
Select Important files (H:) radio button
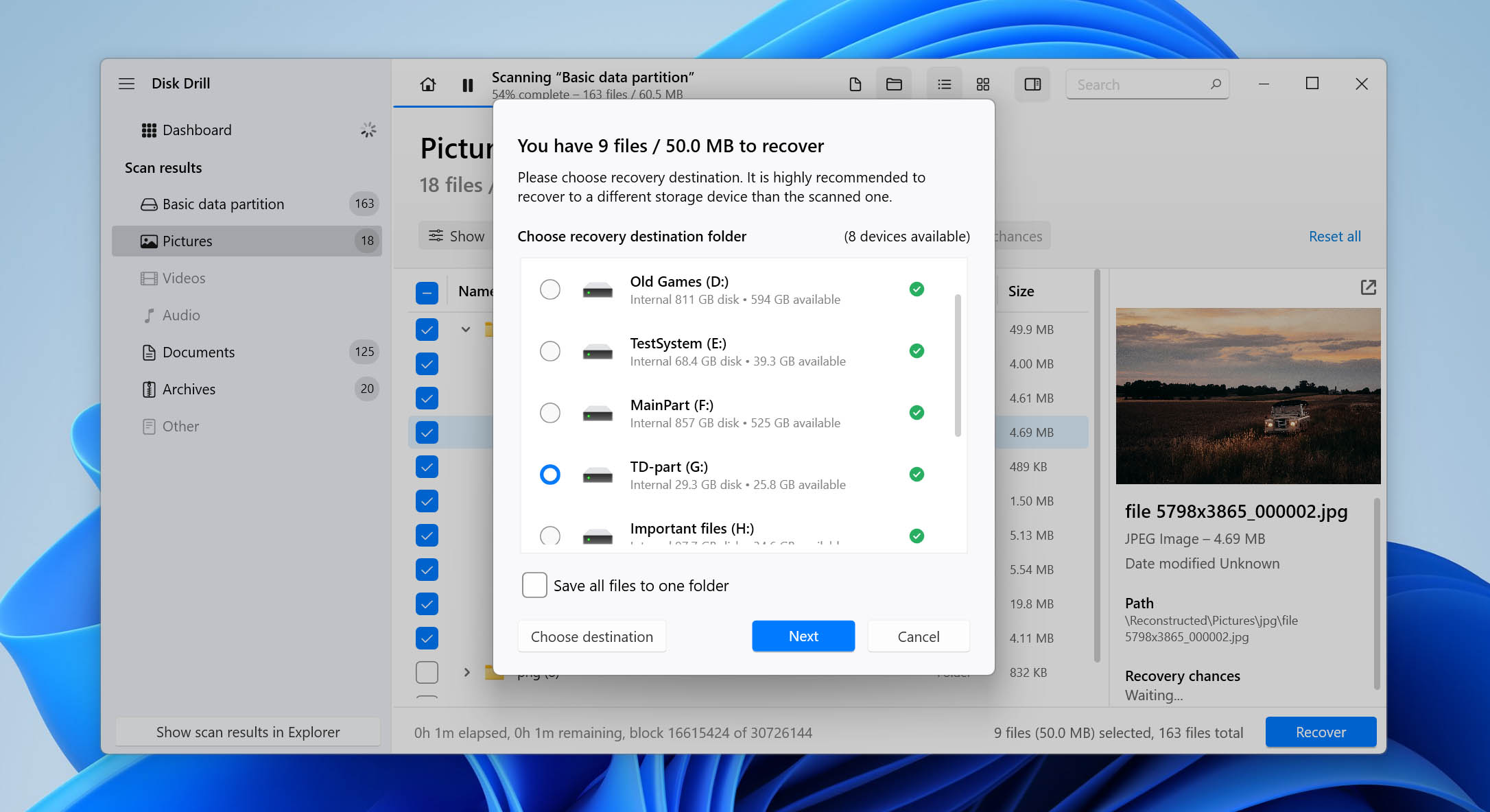550,536
